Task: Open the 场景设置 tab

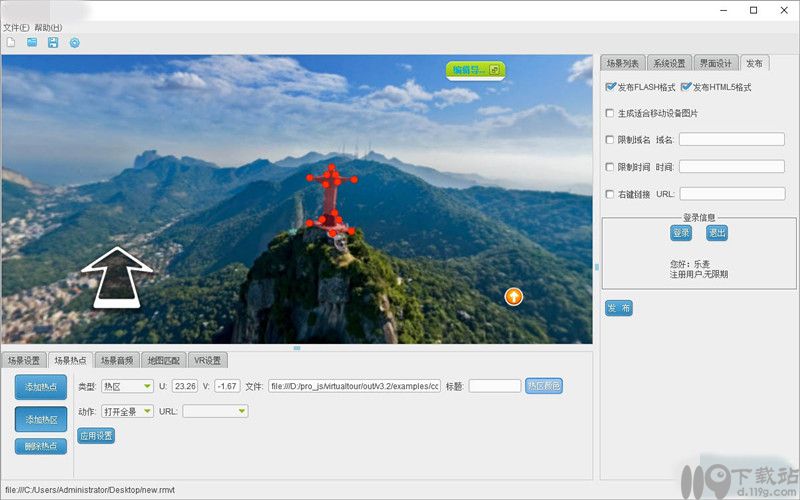Action: pos(24,360)
